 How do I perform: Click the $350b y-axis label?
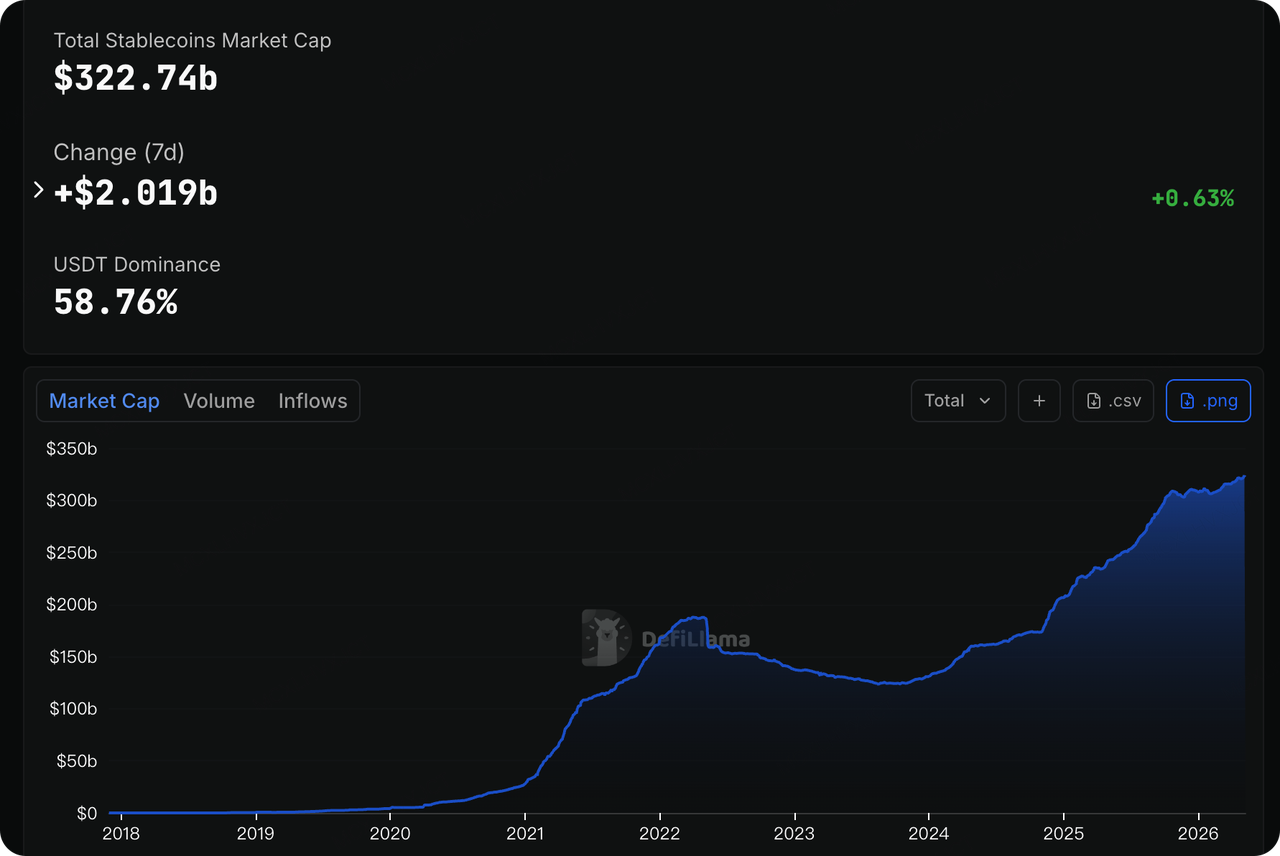[x=72, y=449]
